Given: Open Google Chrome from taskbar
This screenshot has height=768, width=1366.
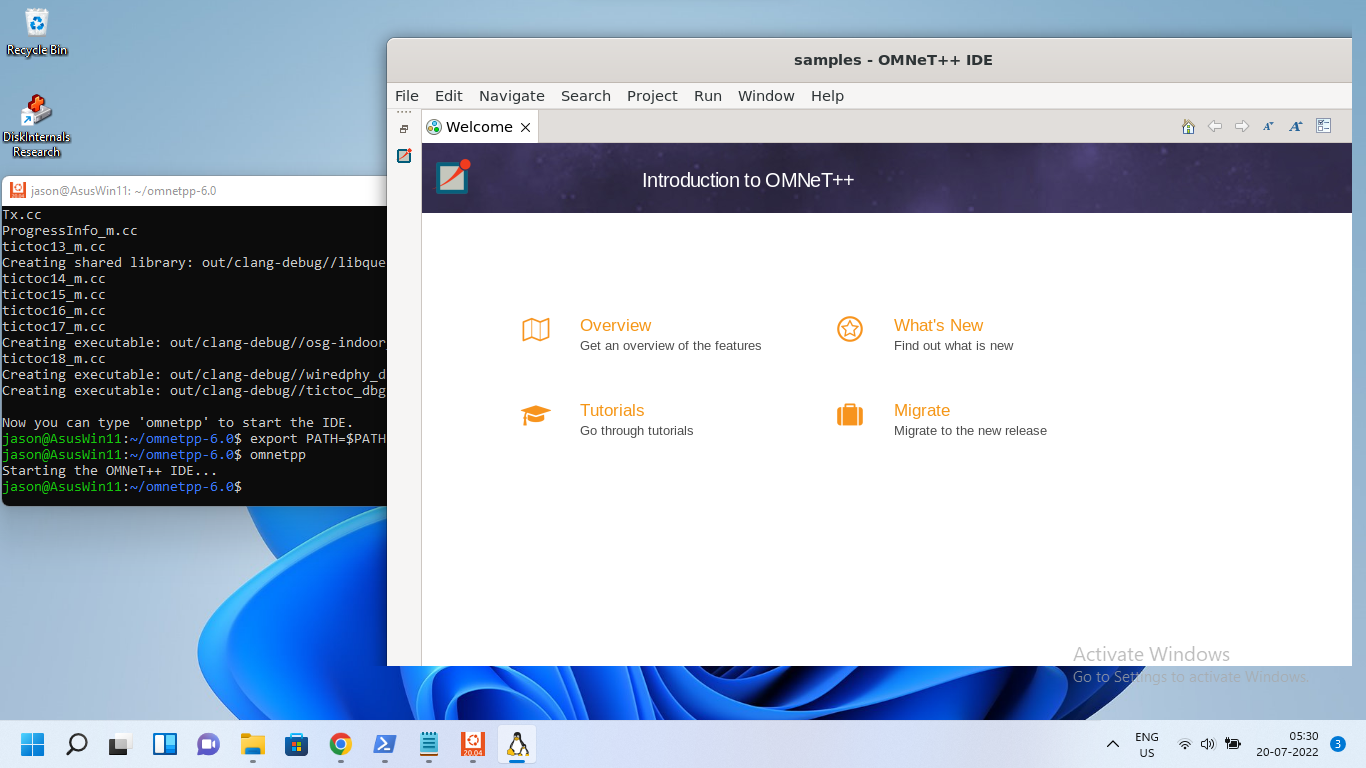Looking at the screenshot, I should point(340,744).
